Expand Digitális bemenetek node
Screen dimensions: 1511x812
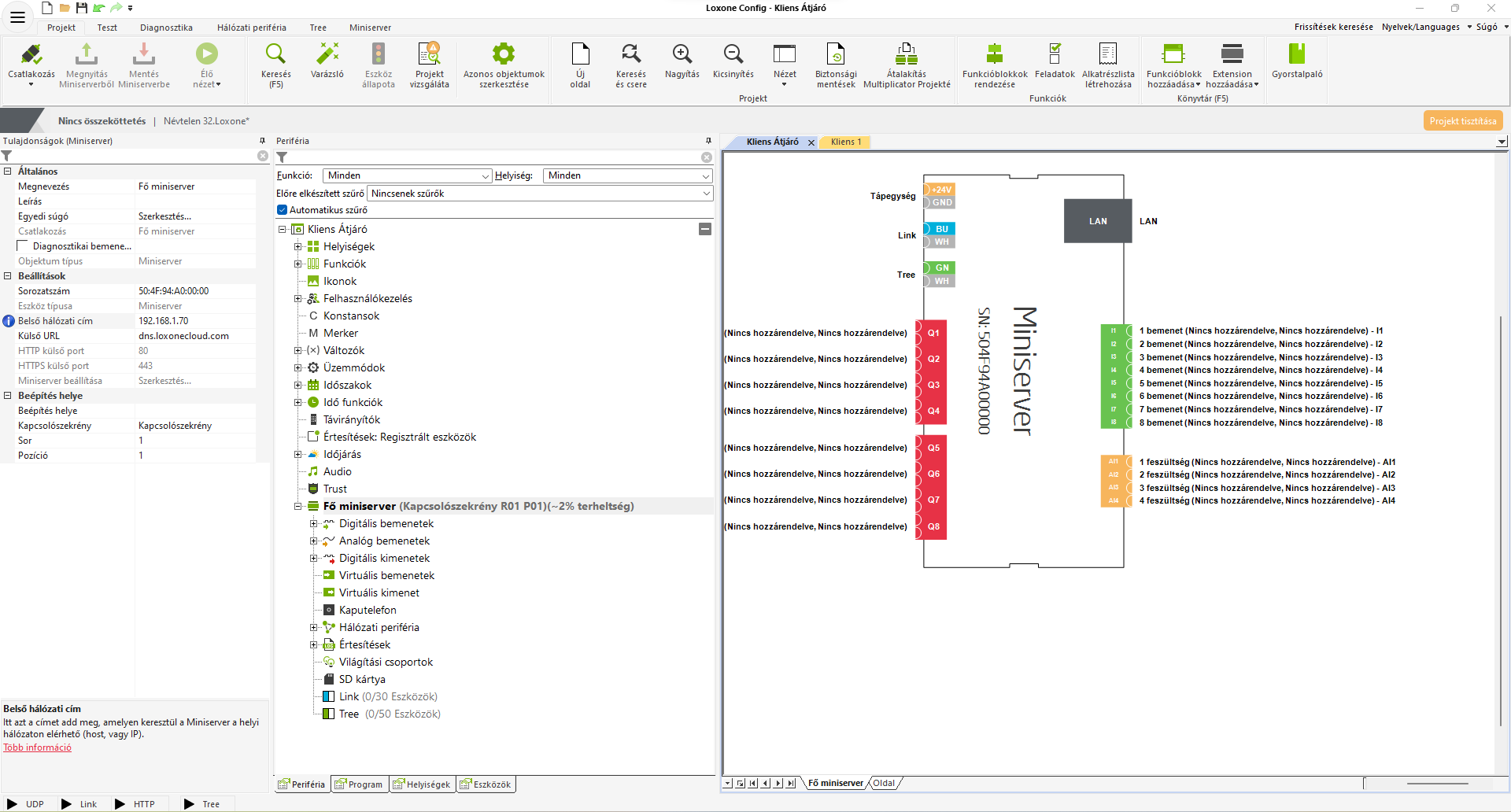[314, 523]
